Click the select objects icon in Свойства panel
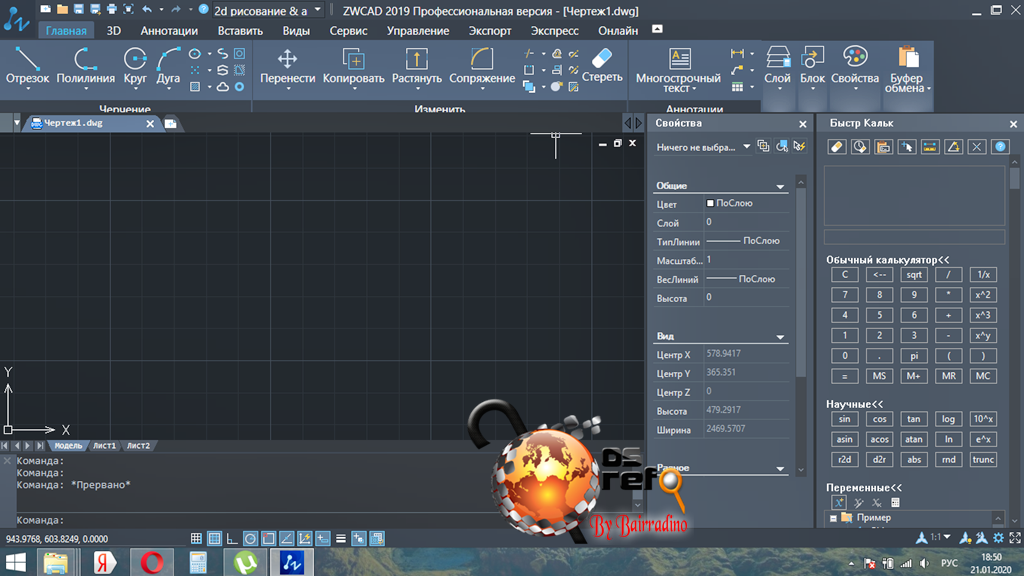 (x=782, y=147)
